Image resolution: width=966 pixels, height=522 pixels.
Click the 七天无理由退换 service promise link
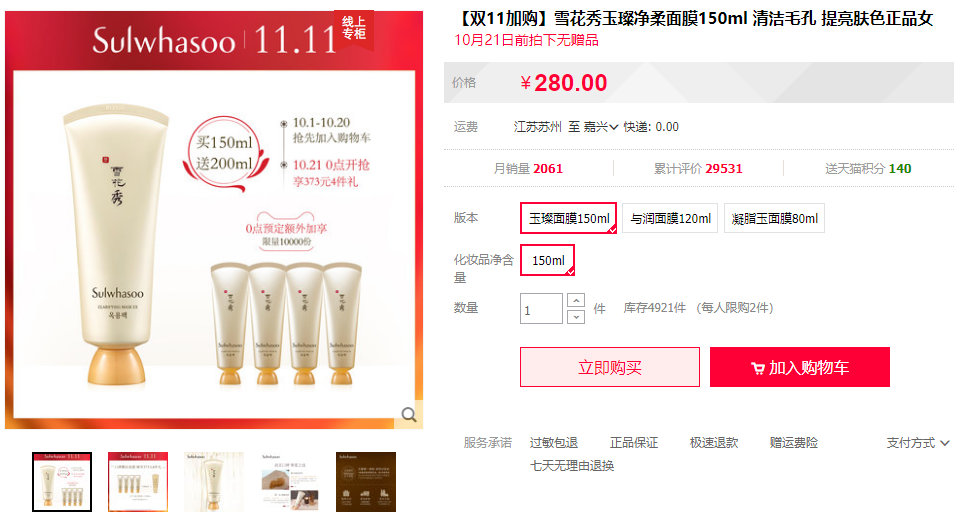tap(572, 466)
